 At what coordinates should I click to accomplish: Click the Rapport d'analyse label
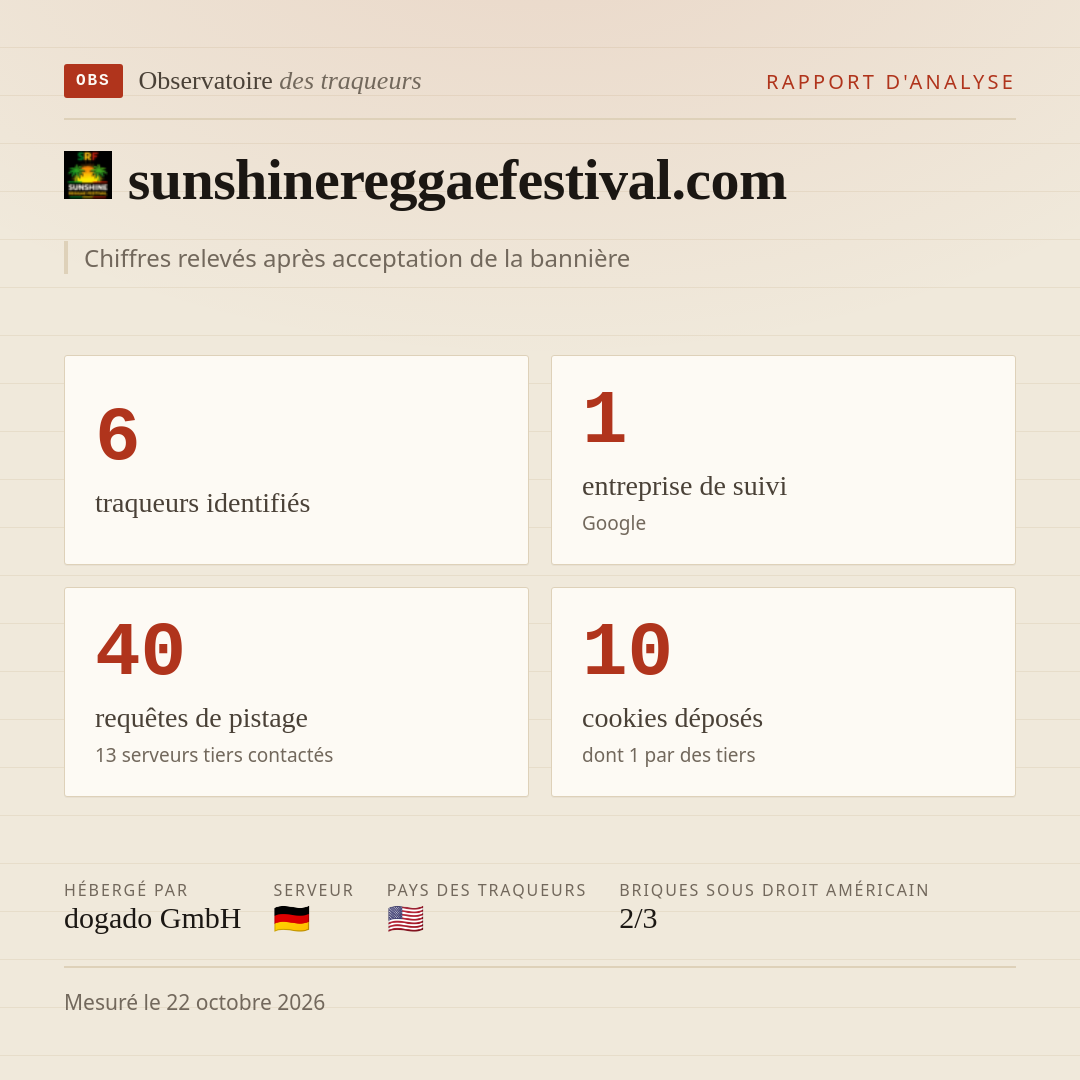click(891, 82)
